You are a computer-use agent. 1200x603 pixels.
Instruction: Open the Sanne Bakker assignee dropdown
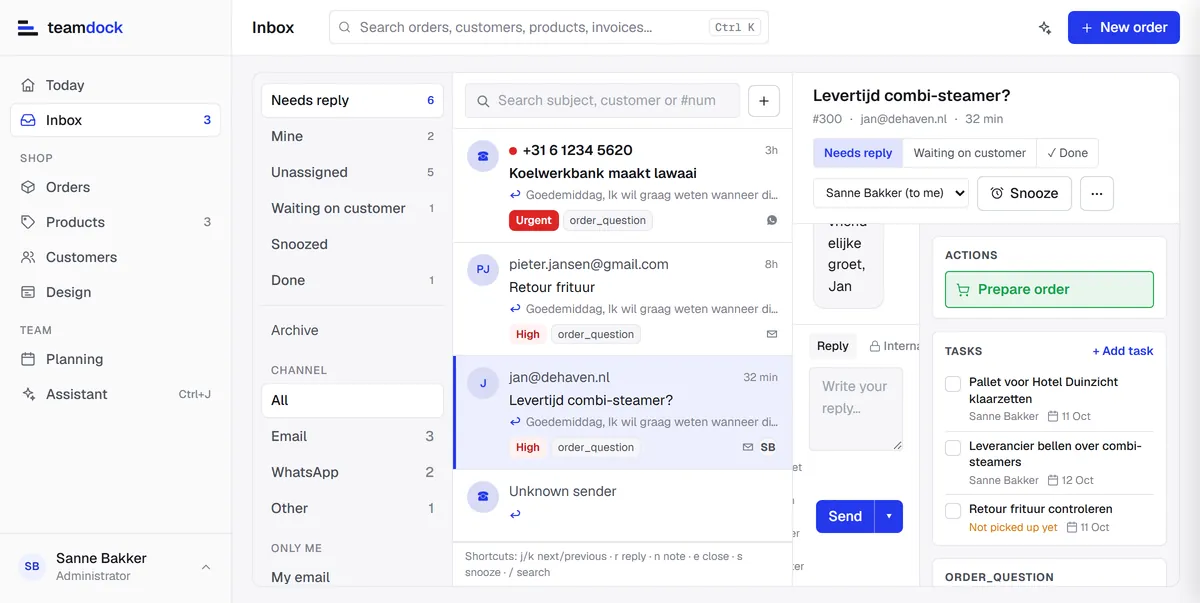coord(891,193)
